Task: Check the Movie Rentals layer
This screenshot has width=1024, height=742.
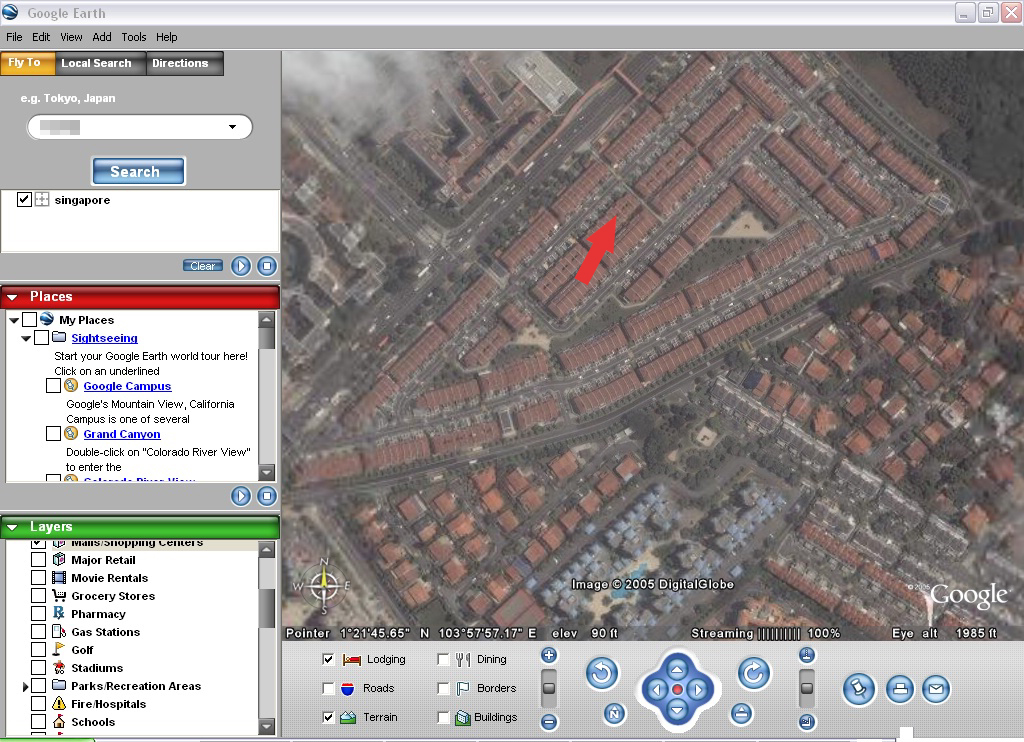Action: tap(39, 578)
